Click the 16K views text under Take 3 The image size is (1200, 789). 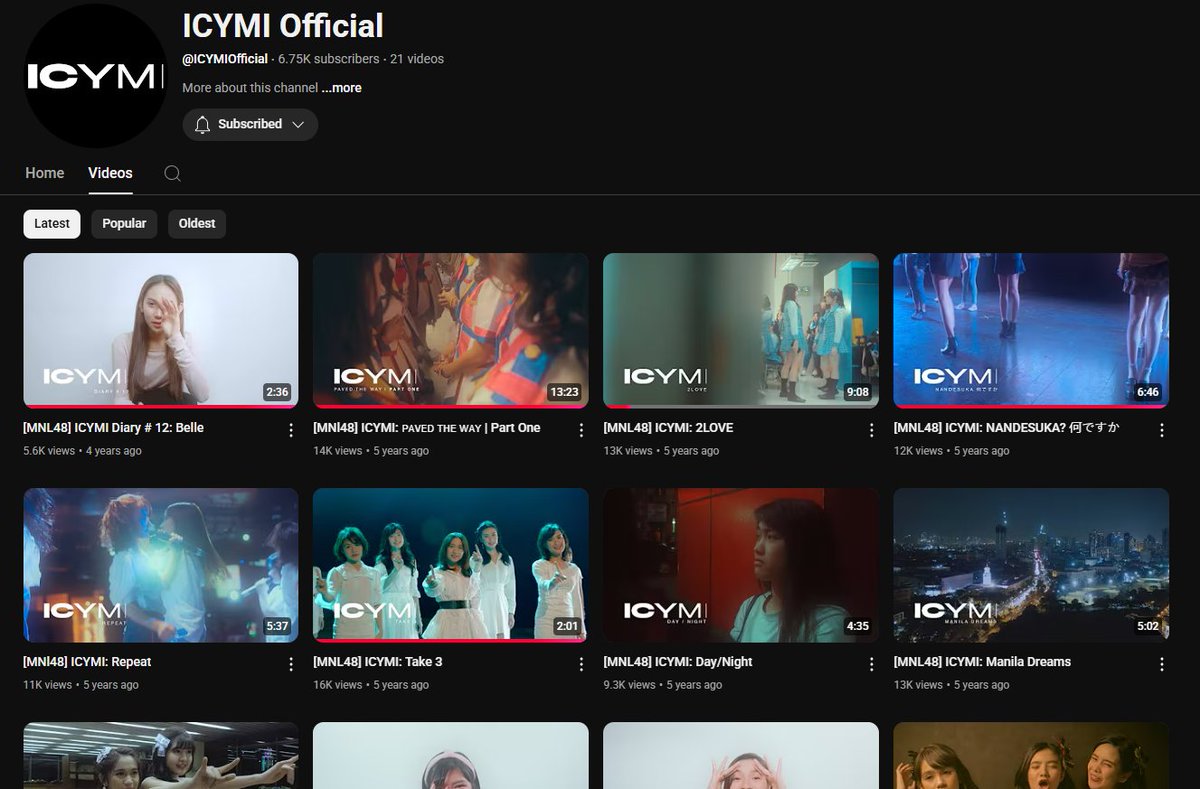tap(337, 685)
